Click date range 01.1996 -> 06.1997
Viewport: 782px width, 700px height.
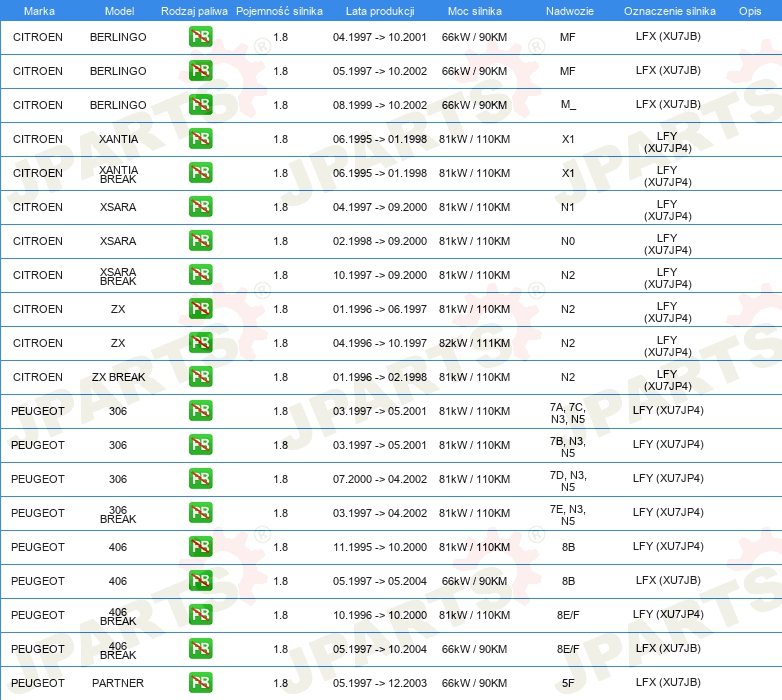tap(380, 309)
